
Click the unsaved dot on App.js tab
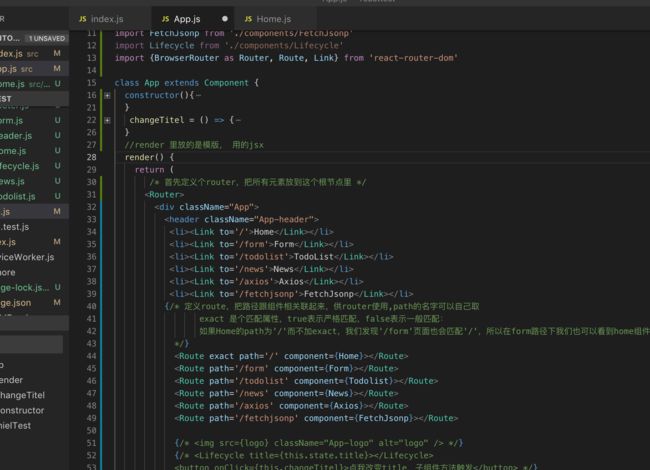225,19
